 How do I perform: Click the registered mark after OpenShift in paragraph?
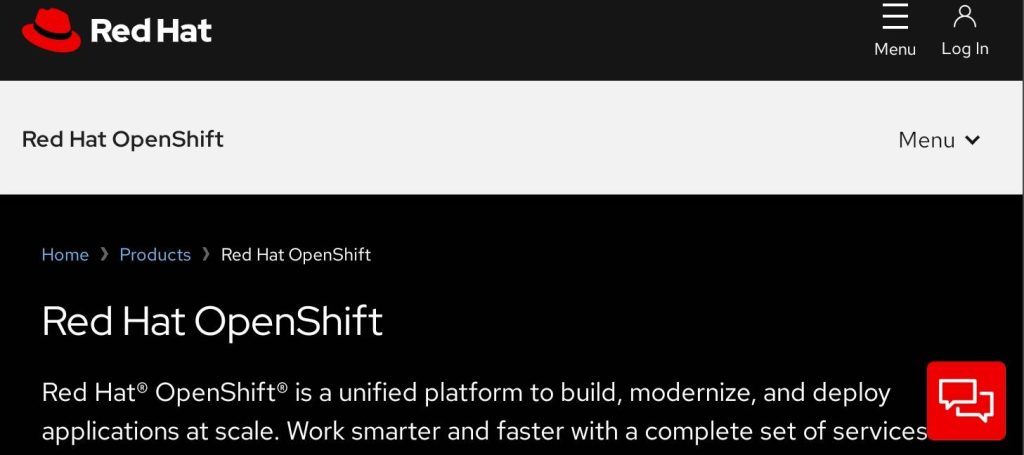coord(283,387)
